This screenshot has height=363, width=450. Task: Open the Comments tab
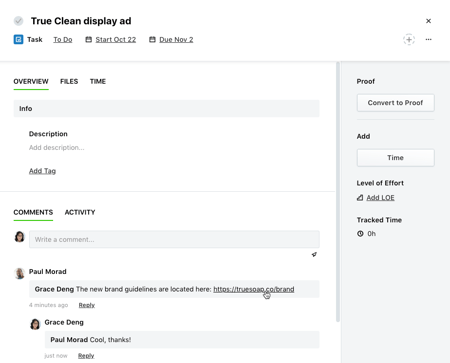point(33,212)
